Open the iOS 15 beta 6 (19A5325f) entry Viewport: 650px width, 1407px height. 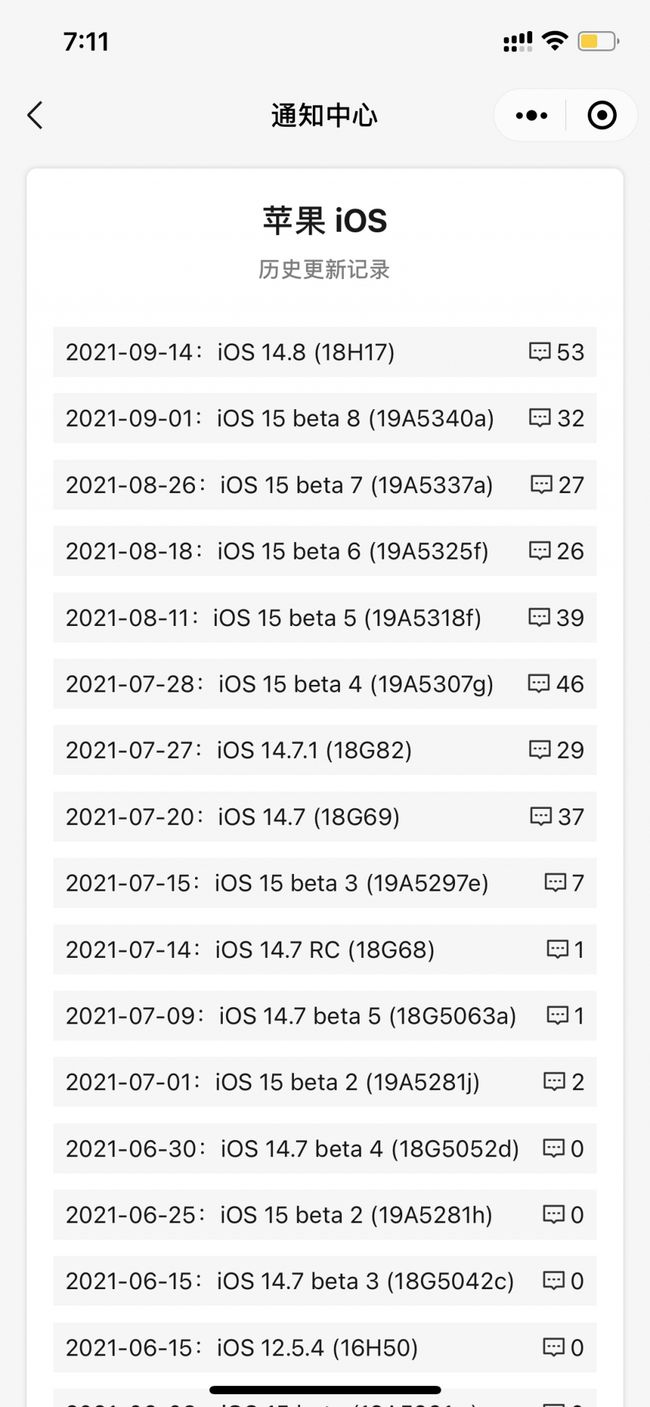click(x=277, y=551)
